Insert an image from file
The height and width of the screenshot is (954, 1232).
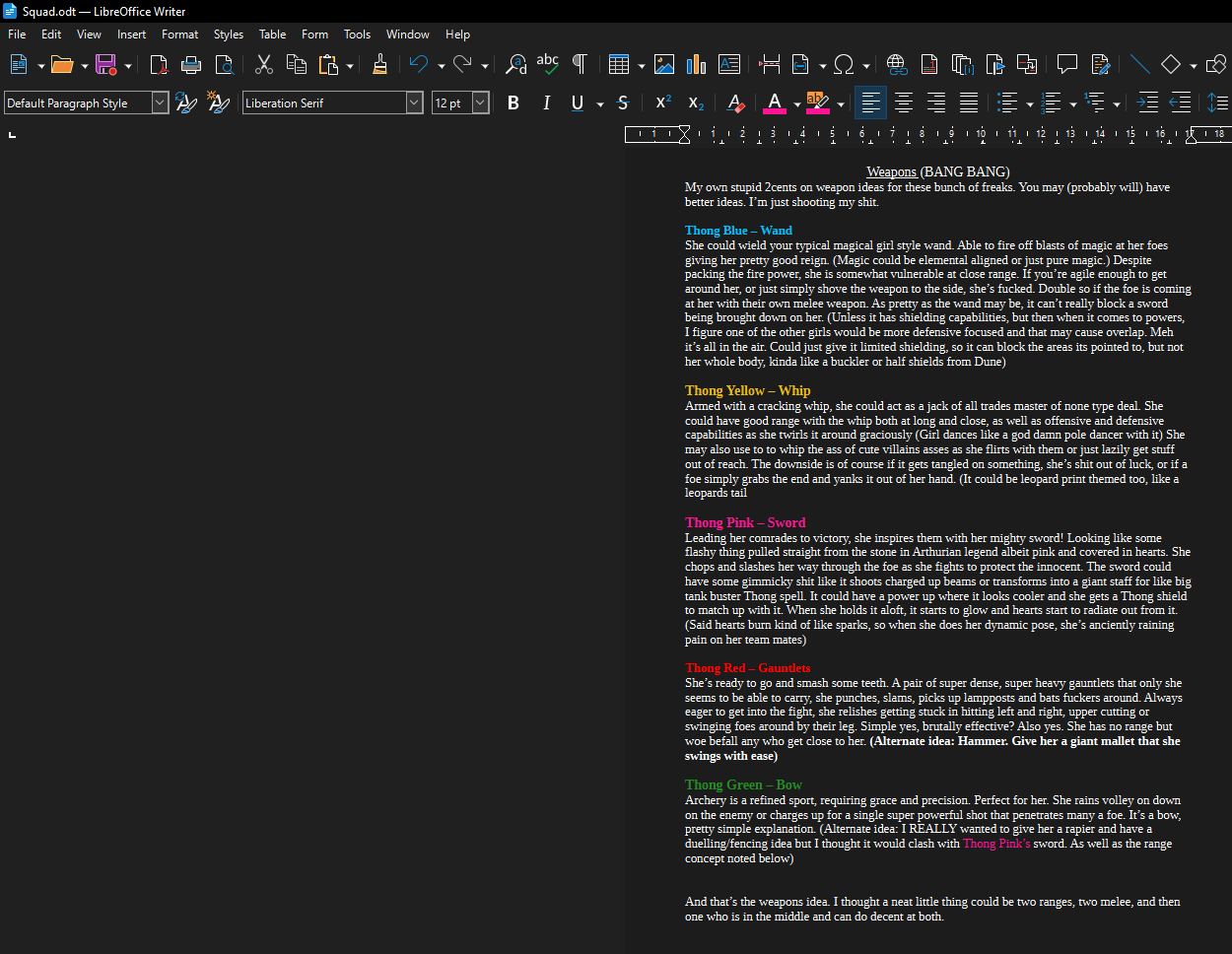(x=664, y=64)
